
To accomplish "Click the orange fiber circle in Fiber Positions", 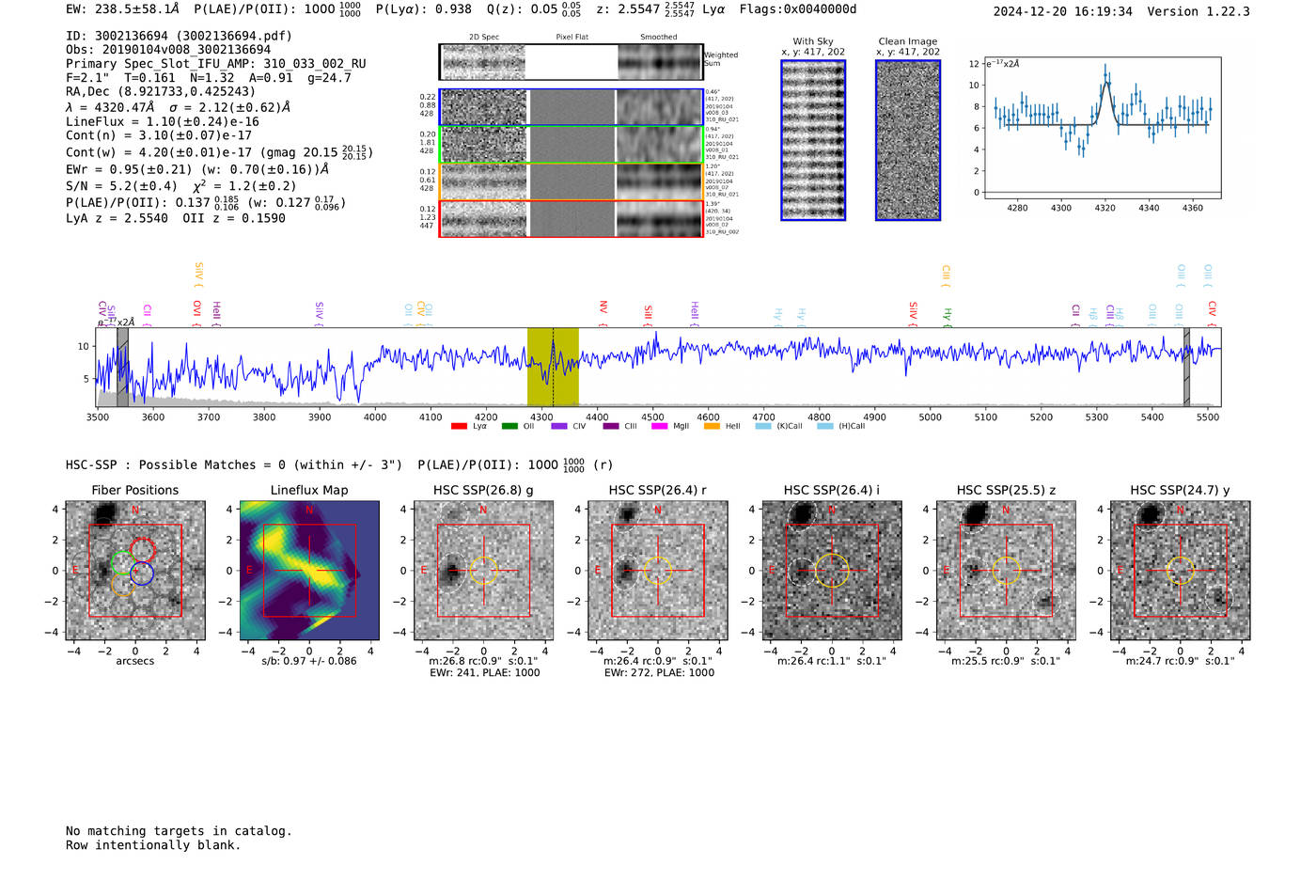I will pos(123,584).
